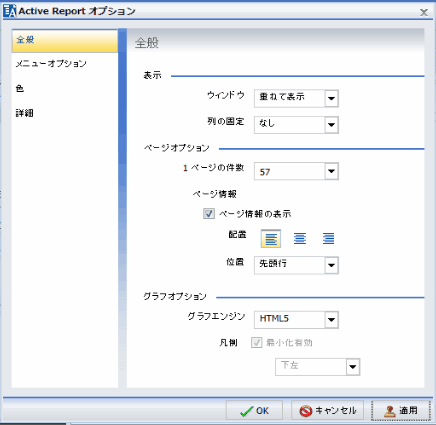The image size is (436, 425).
Task: Open the ウィンドウ dropdown arrow
Action: point(331,98)
